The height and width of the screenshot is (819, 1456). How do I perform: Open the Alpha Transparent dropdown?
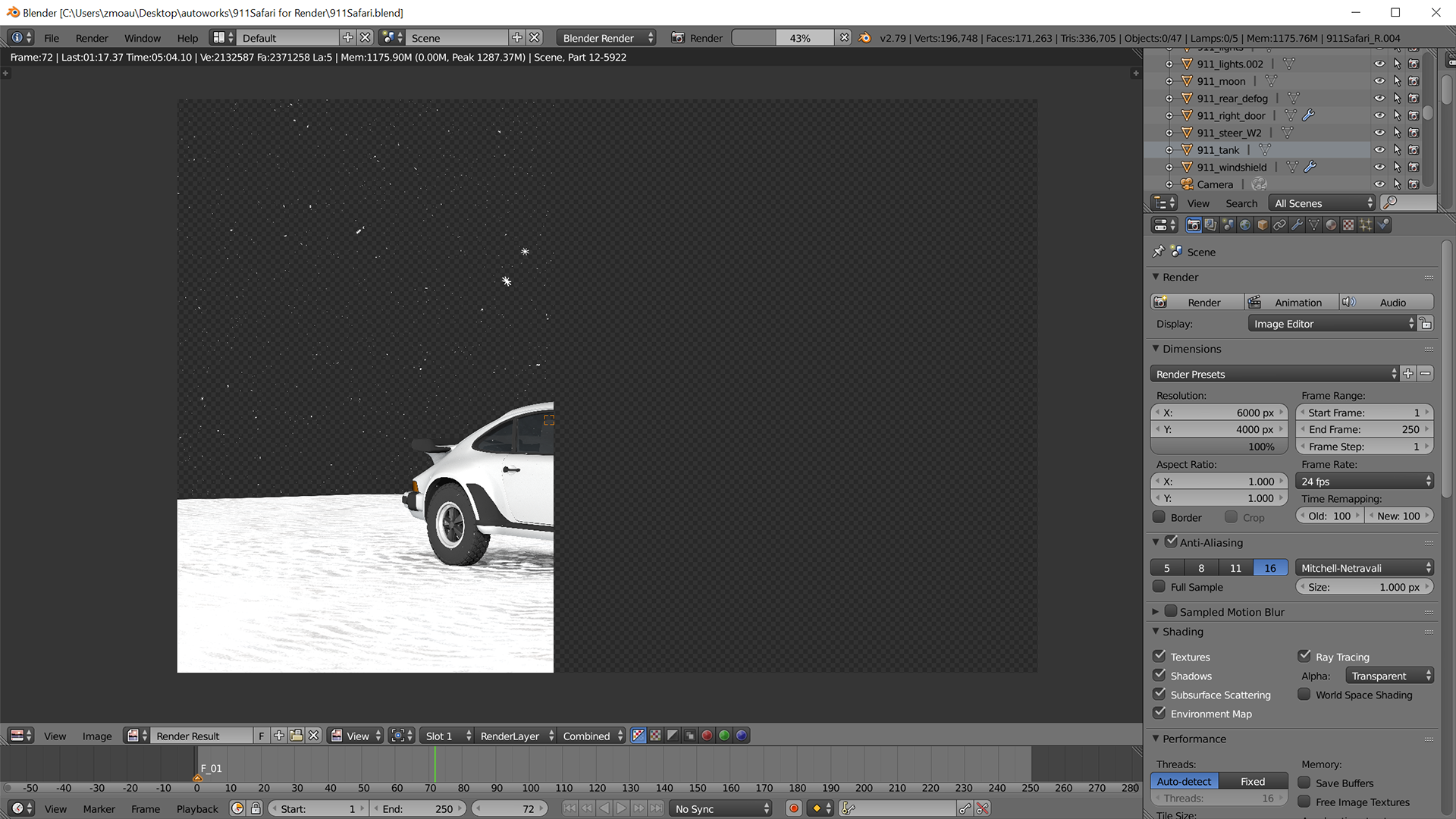(1389, 676)
